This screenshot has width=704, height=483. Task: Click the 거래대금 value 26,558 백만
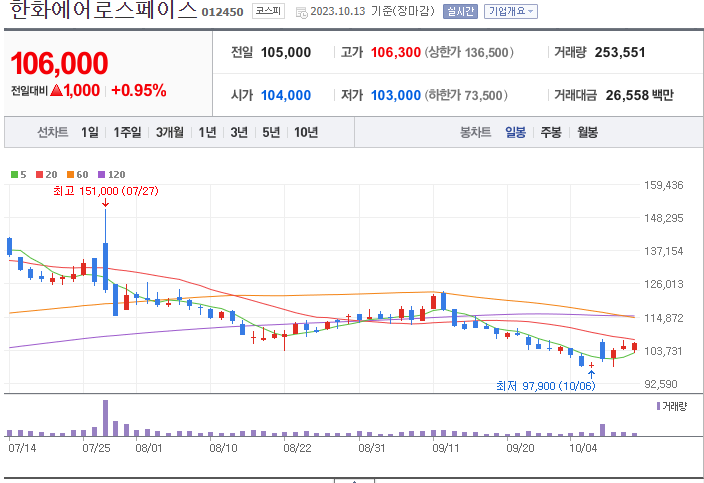coord(639,95)
